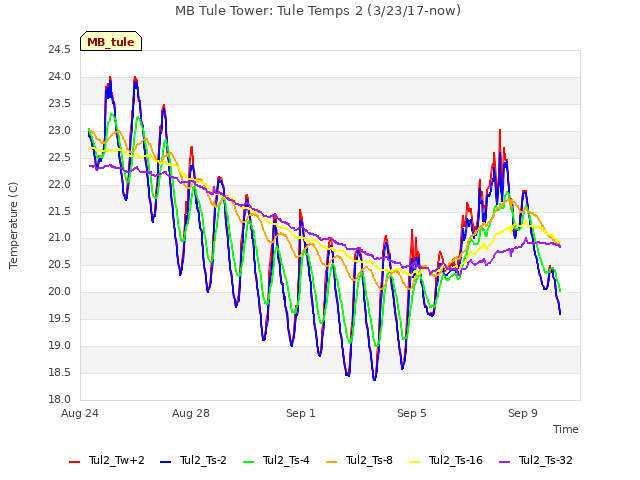Click the 23.5 y-axis tick label
Screen dimensions: 640x480
coord(60,104)
